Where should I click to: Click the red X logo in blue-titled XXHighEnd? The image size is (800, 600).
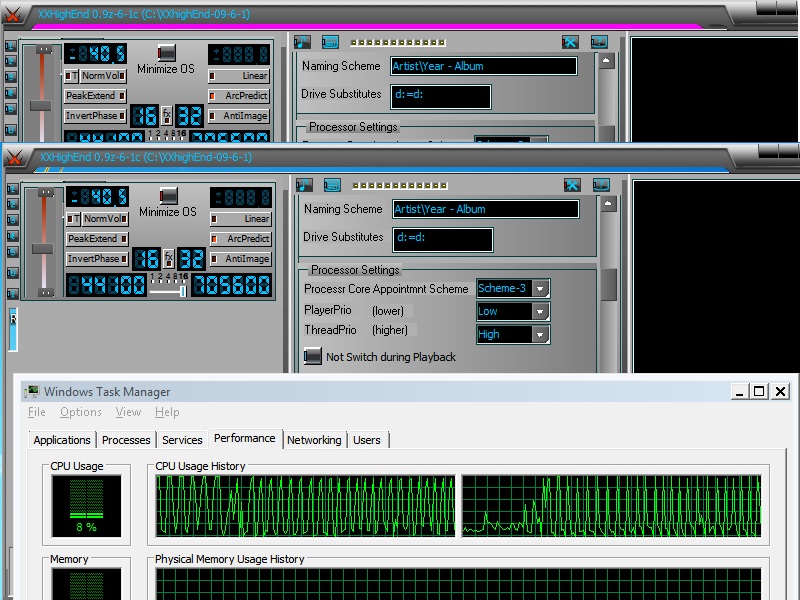15,158
